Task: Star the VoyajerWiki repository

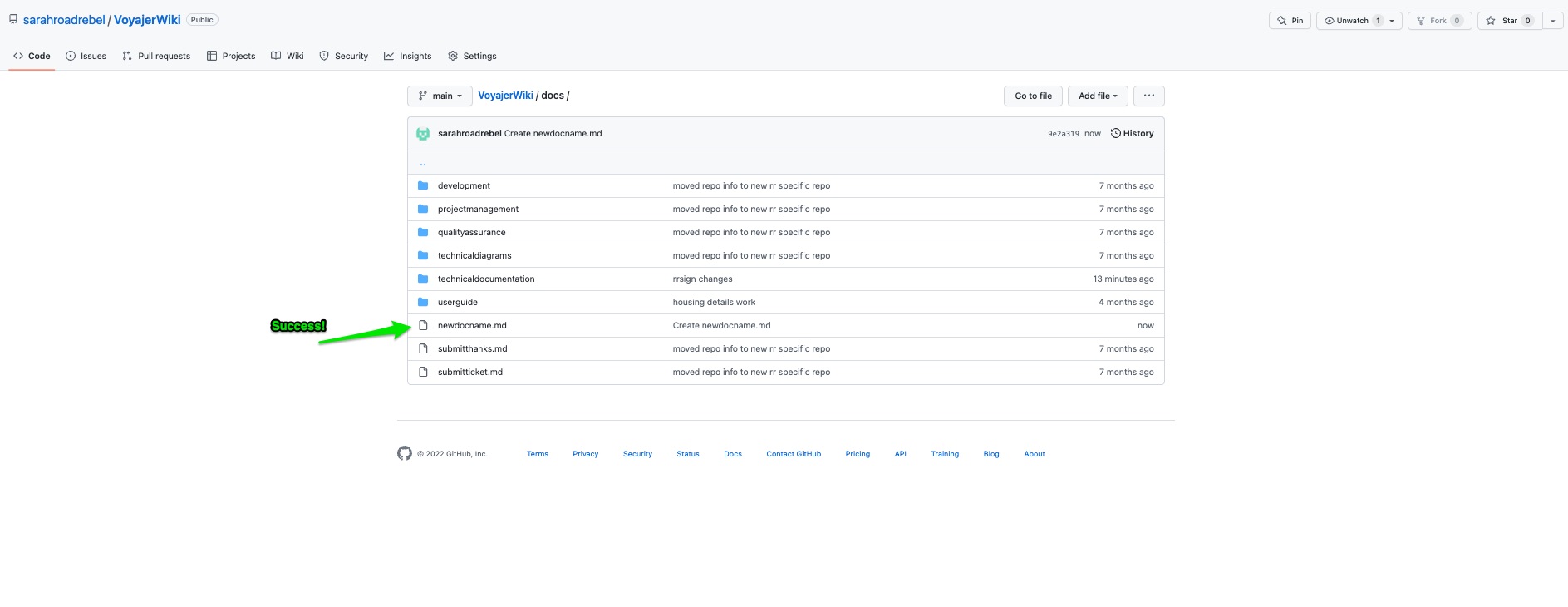Action: tap(1509, 21)
